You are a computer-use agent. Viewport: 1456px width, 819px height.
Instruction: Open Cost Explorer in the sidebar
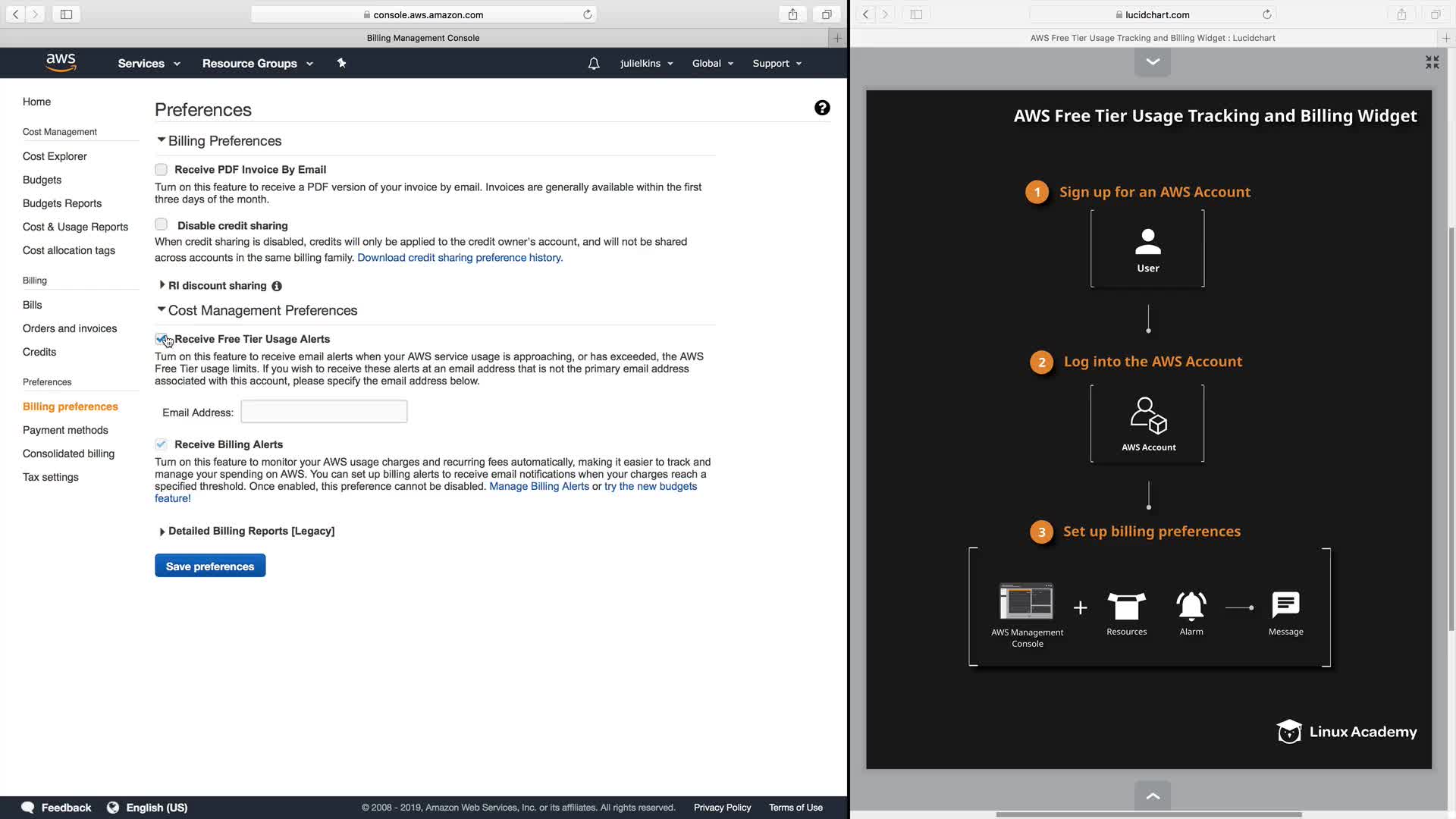click(x=55, y=156)
